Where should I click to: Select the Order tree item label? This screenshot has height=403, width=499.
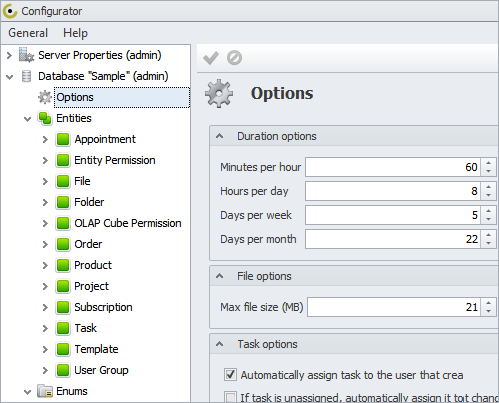point(88,244)
